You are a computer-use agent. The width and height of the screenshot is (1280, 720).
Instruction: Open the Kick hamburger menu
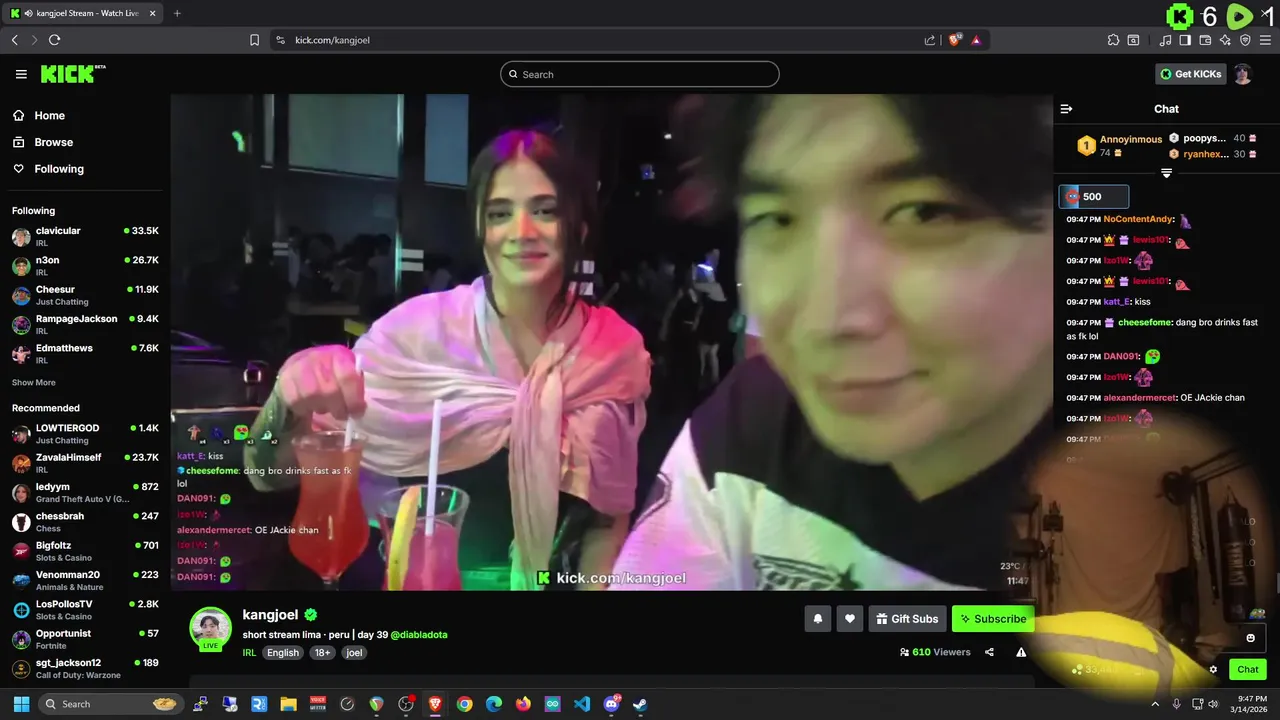(21, 74)
